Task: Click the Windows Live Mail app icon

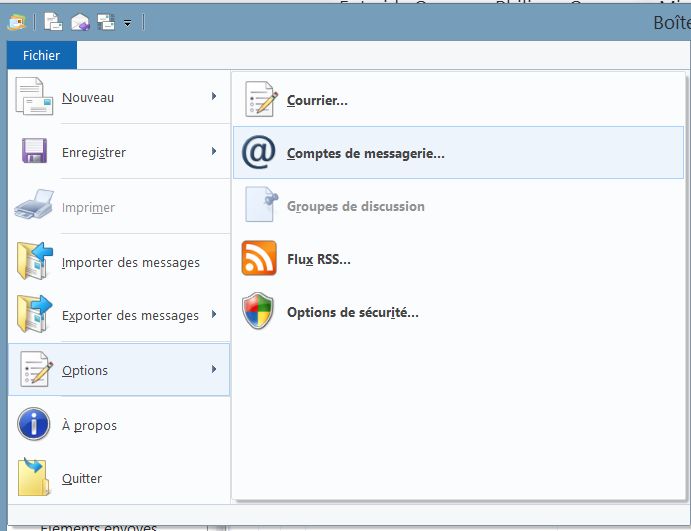Action: [x=16, y=22]
